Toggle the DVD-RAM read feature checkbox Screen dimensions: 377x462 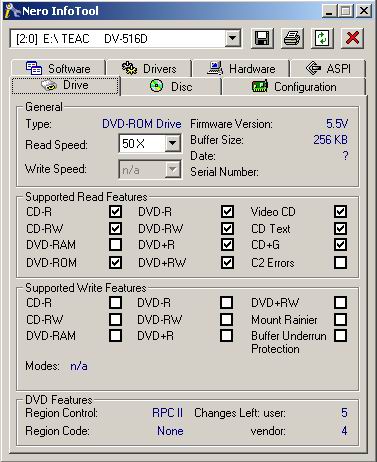(115, 245)
